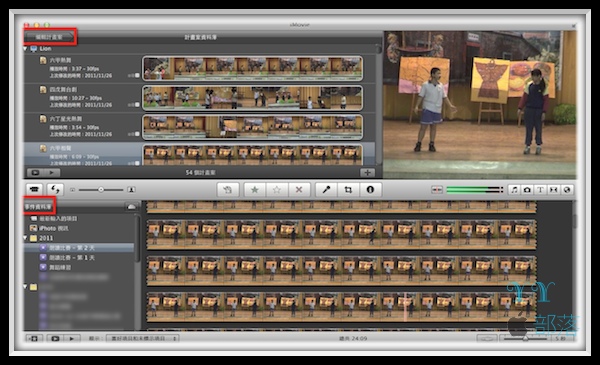Select 最後輸入的項目 in event library
This screenshot has height=365, width=600.
(x=58, y=218)
